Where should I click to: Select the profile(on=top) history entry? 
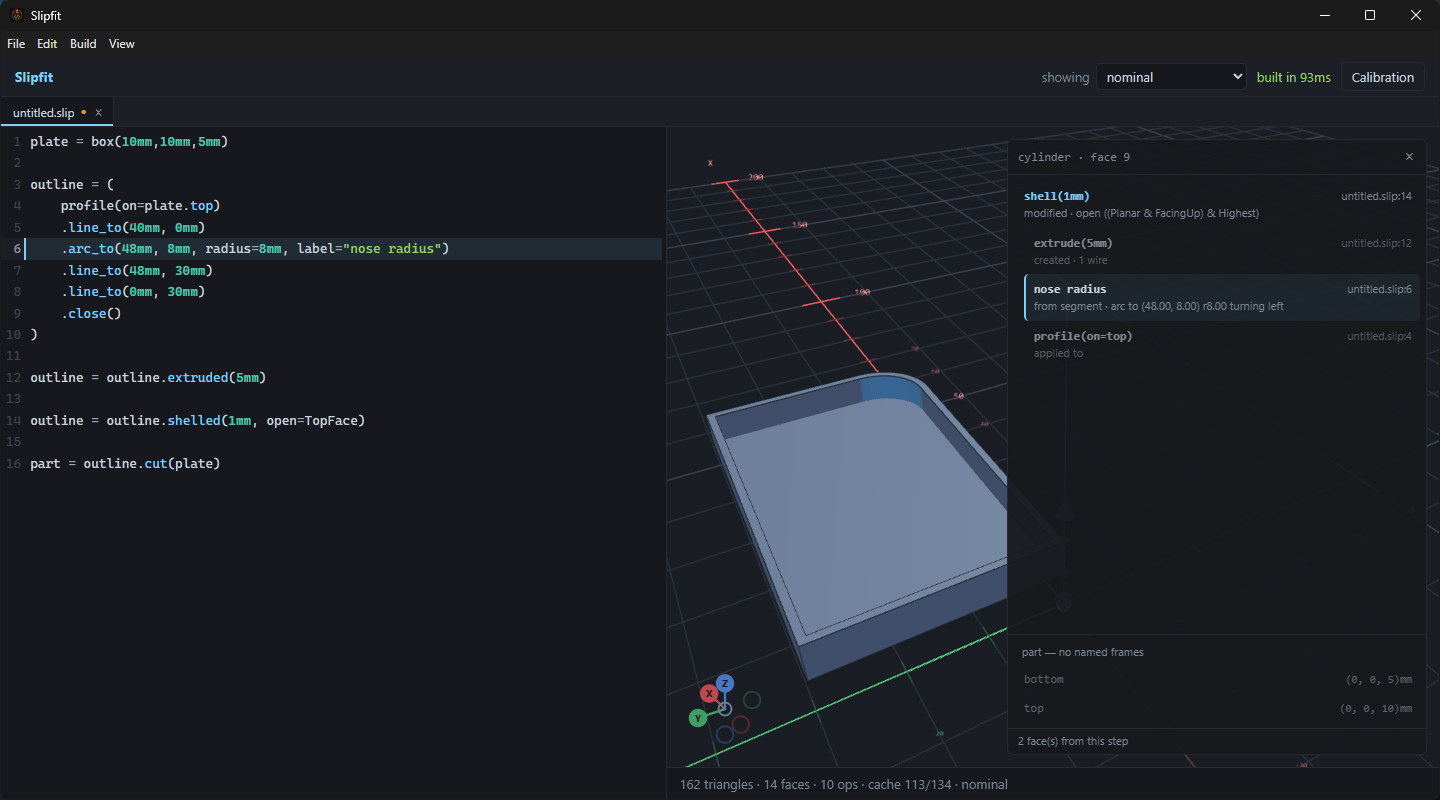(x=1222, y=344)
